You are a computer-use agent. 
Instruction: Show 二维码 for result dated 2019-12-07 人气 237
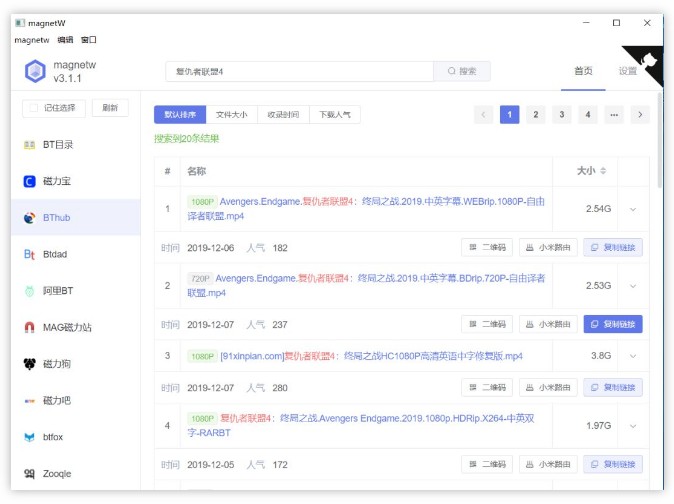(x=487, y=324)
